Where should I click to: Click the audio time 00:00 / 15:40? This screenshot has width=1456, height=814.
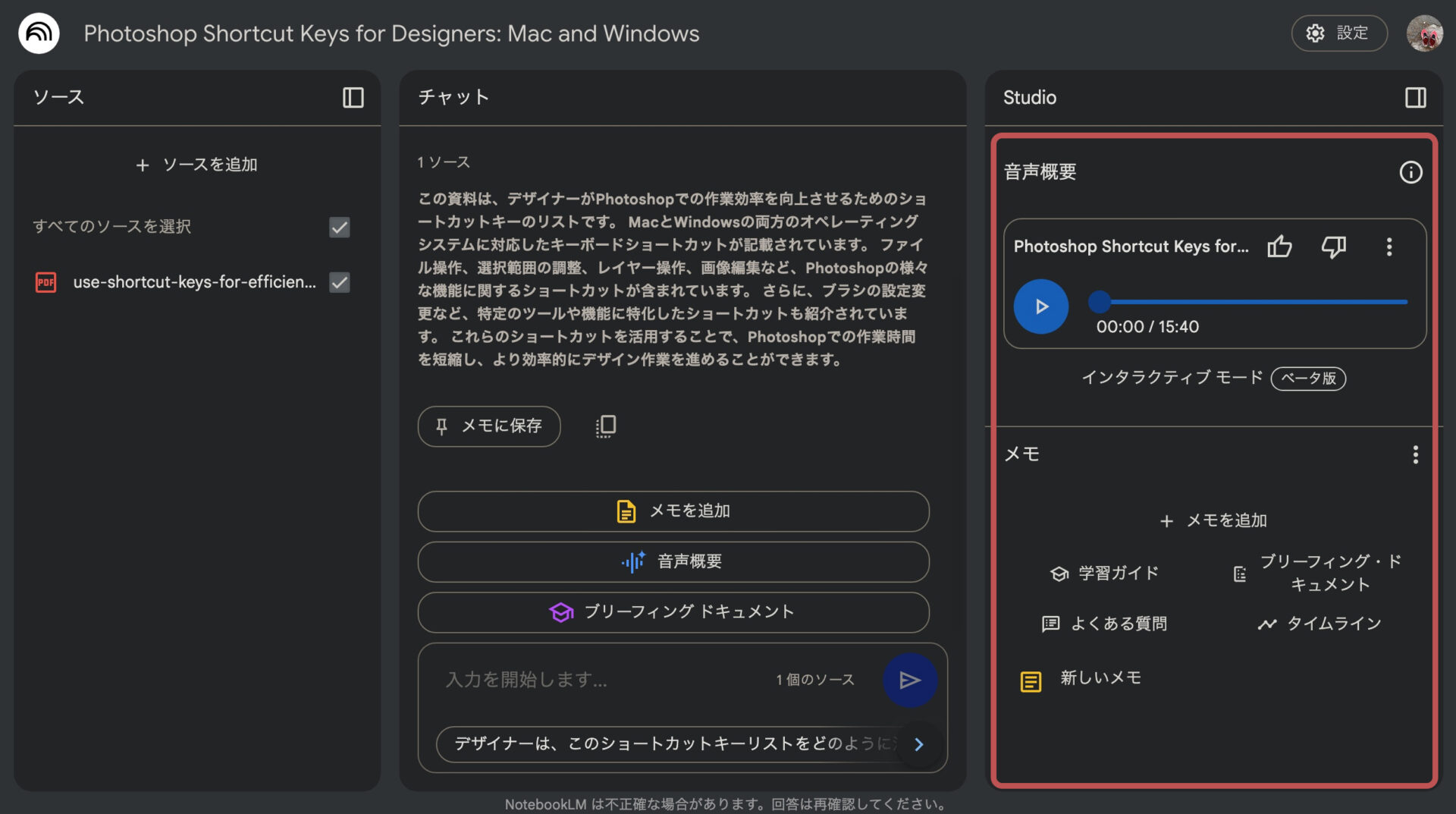pyautogui.click(x=1147, y=327)
